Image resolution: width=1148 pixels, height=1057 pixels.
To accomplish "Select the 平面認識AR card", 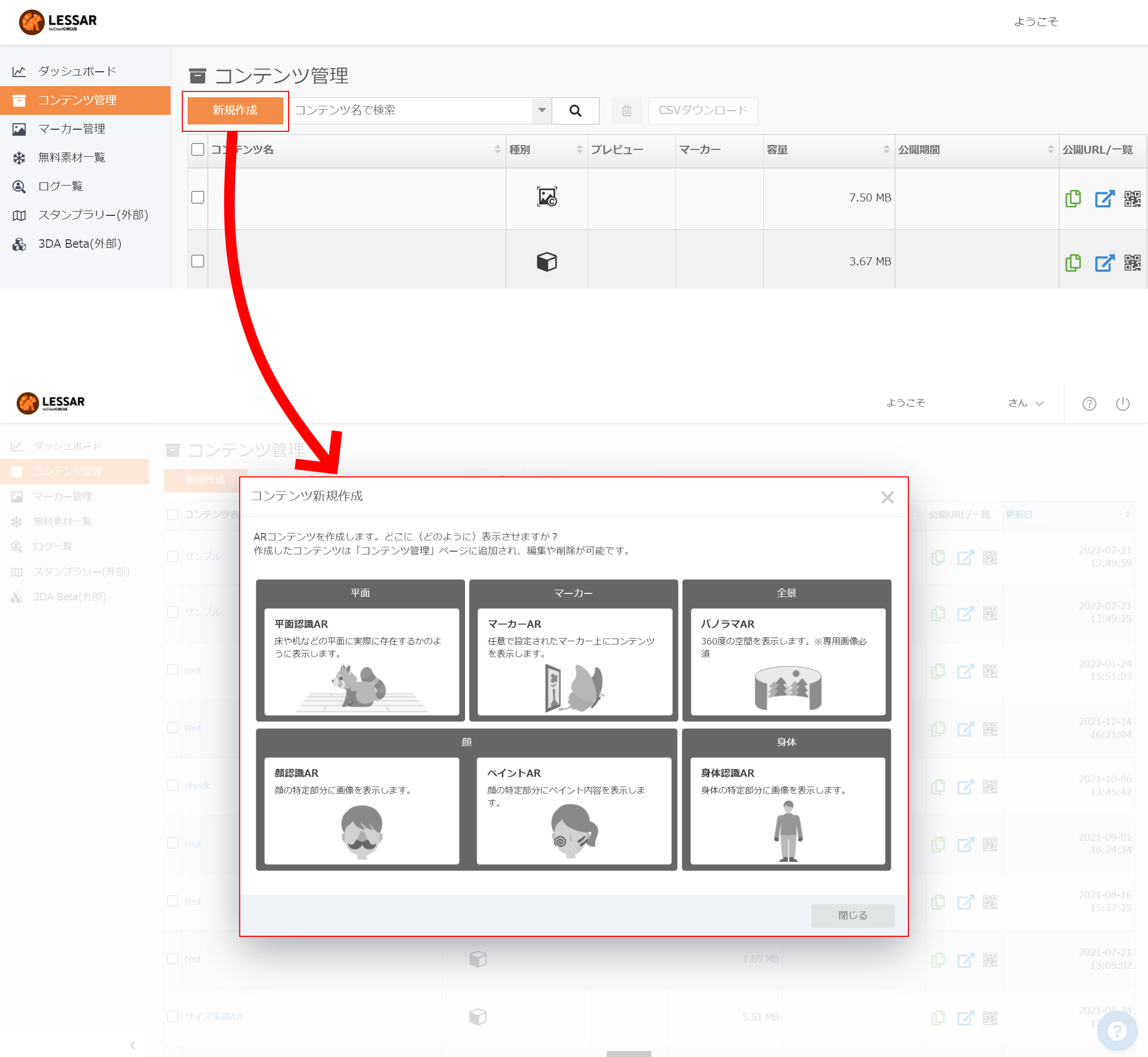I will click(361, 661).
